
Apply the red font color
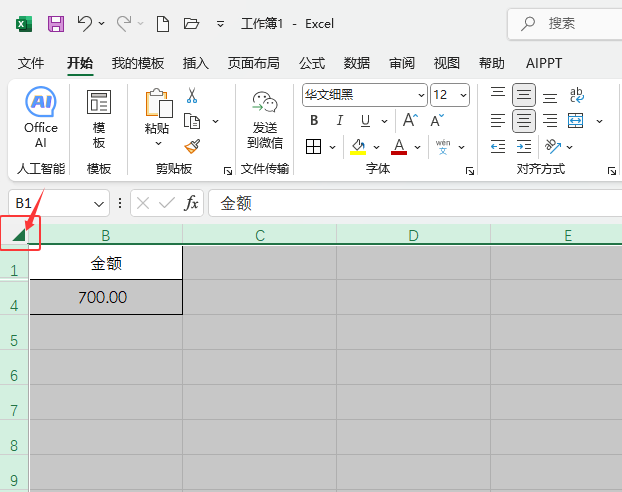tap(399, 147)
